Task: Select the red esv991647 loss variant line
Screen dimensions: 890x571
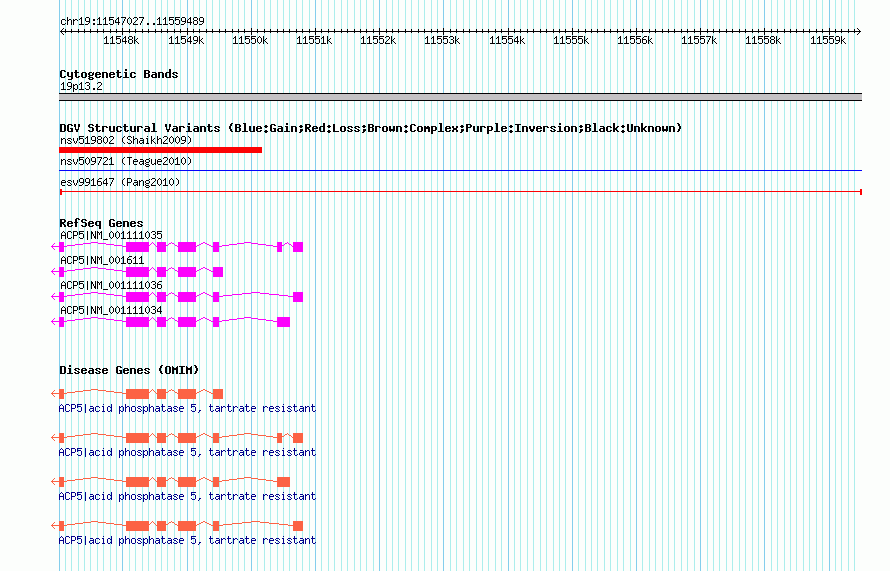Action: (x=460, y=192)
